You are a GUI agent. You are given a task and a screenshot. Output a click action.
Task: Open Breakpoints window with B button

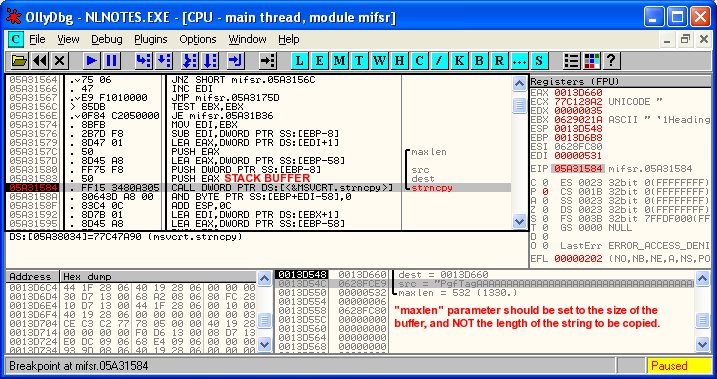point(479,60)
